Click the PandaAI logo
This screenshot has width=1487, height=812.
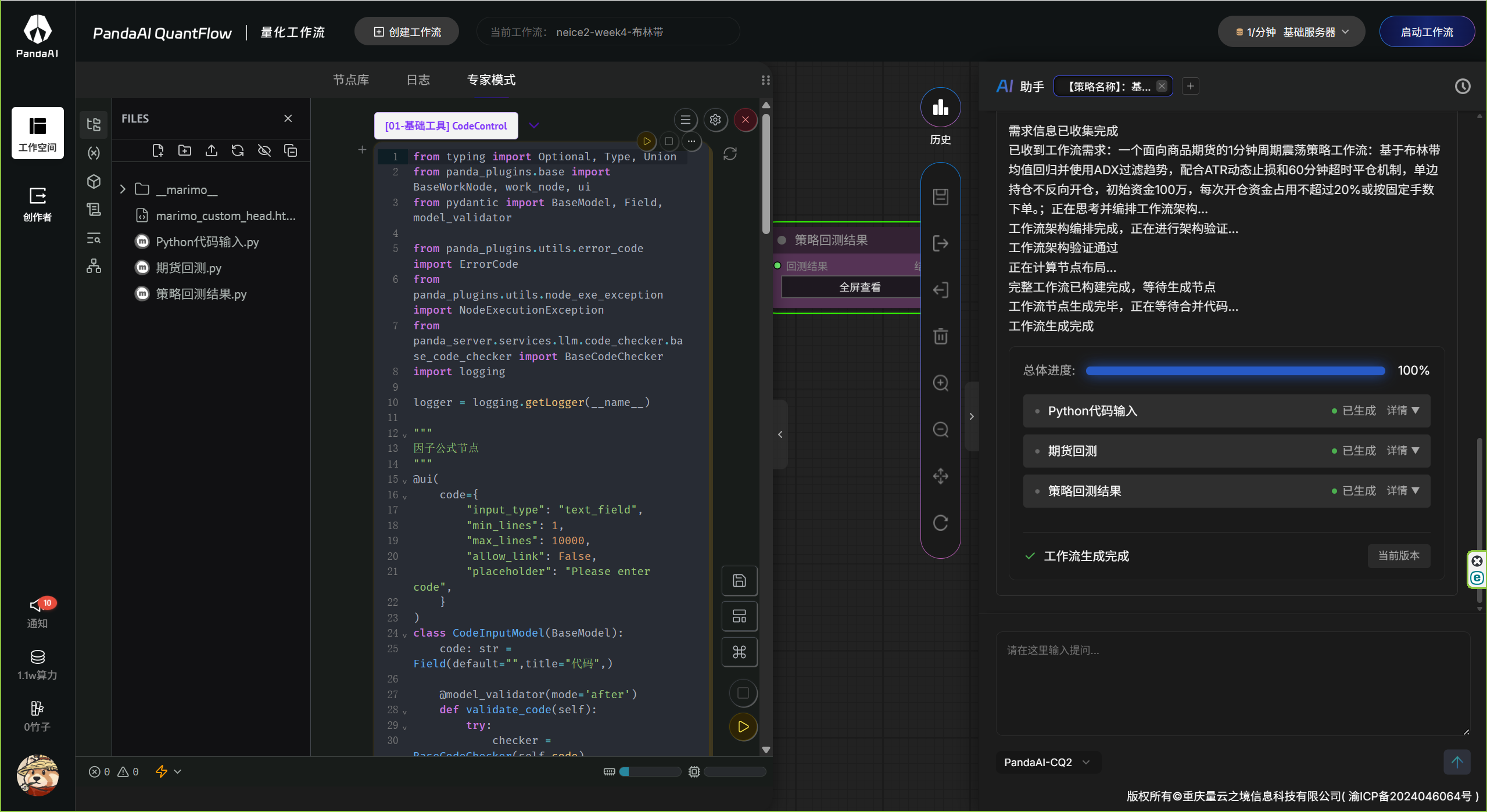click(x=37, y=36)
